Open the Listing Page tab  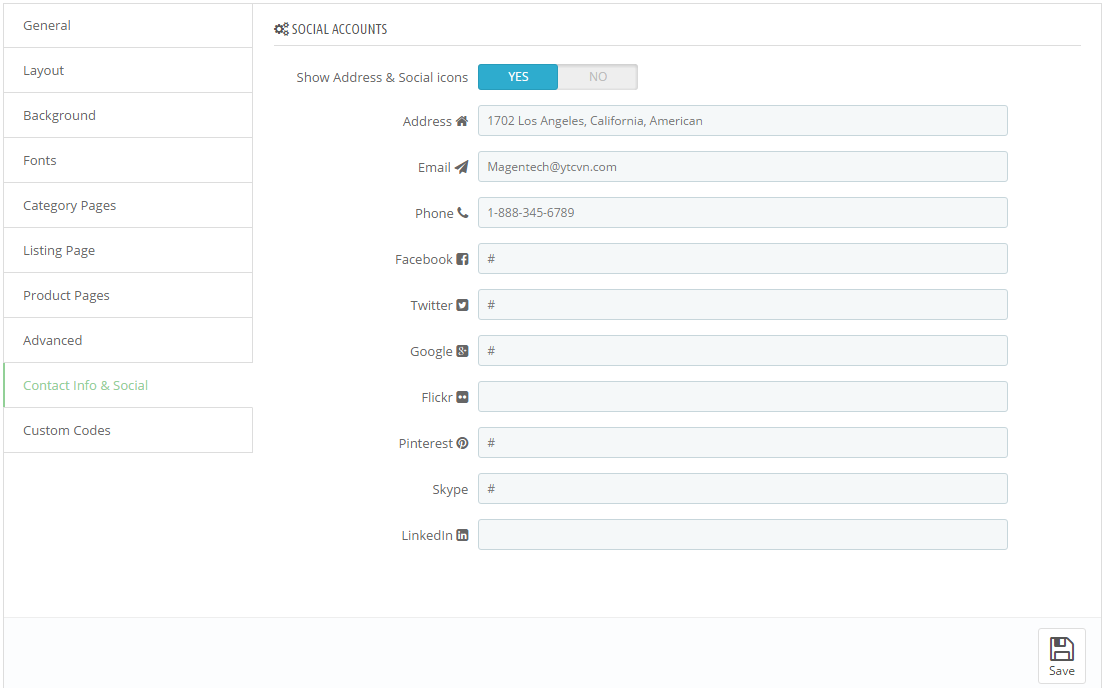[128, 251]
